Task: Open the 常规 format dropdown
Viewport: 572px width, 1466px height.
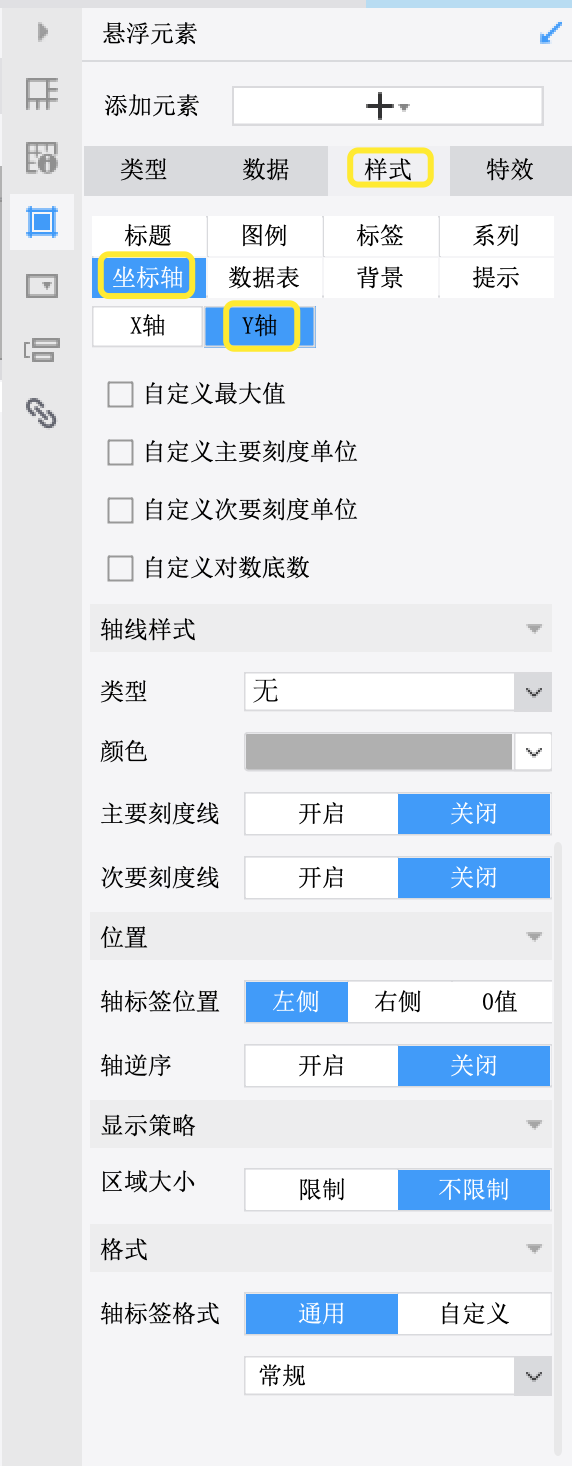Action: pyautogui.click(x=398, y=1376)
